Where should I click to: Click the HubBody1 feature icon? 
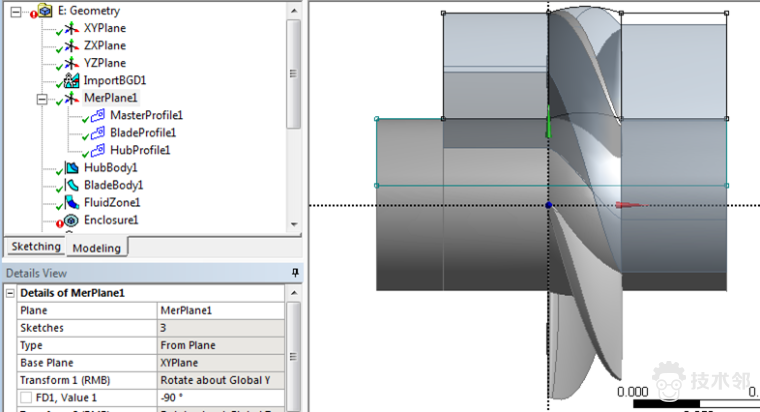tap(72, 168)
